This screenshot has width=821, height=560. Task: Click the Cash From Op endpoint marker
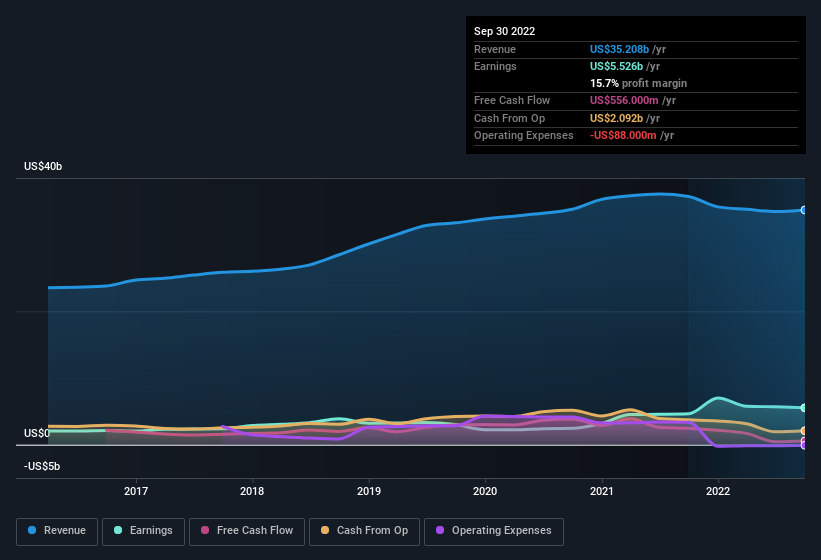pyautogui.click(x=804, y=431)
